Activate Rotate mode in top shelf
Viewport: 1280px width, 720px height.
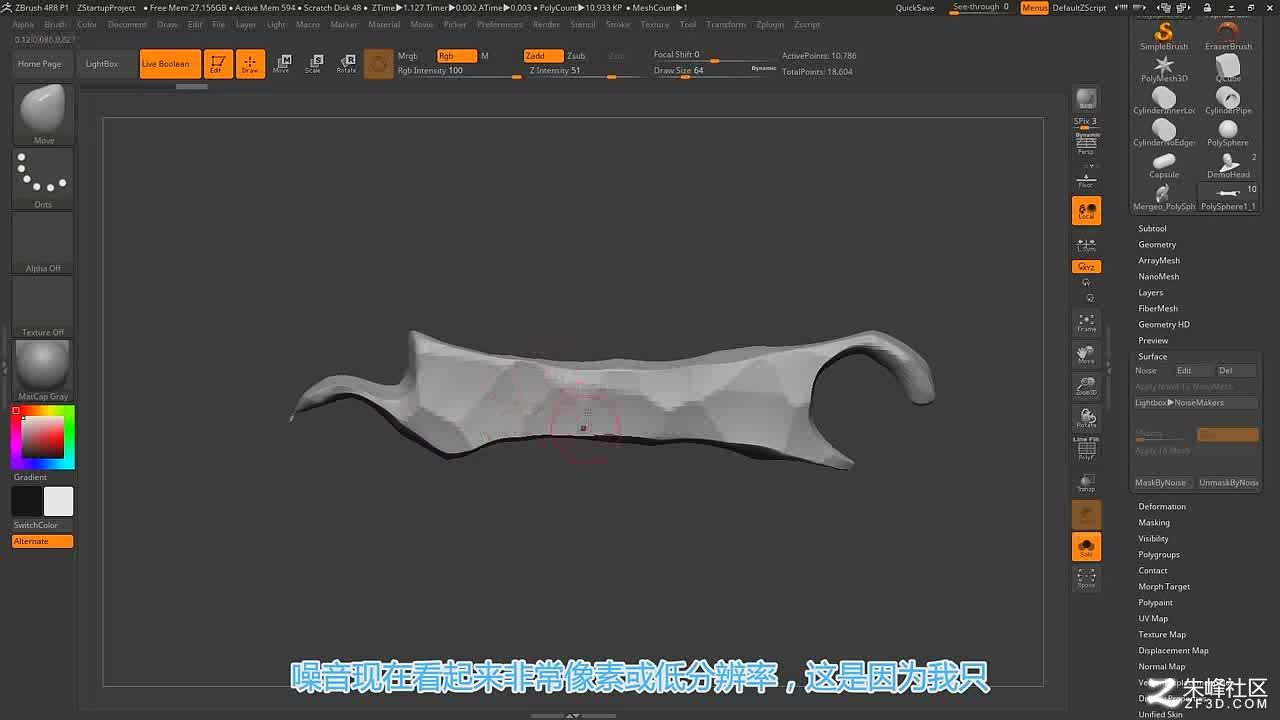click(346, 64)
